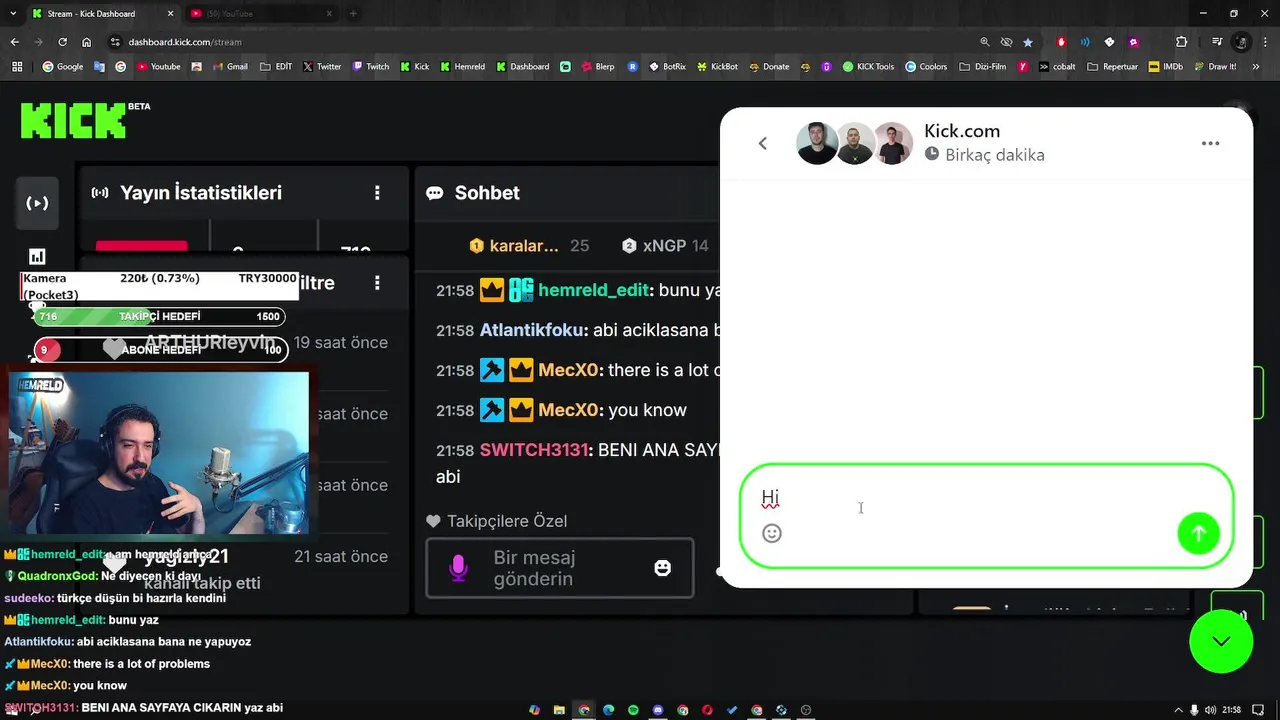Open emoji picker in Kick.com message box
The width and height of the screenshot is (1280, 720).
point(772,534)
